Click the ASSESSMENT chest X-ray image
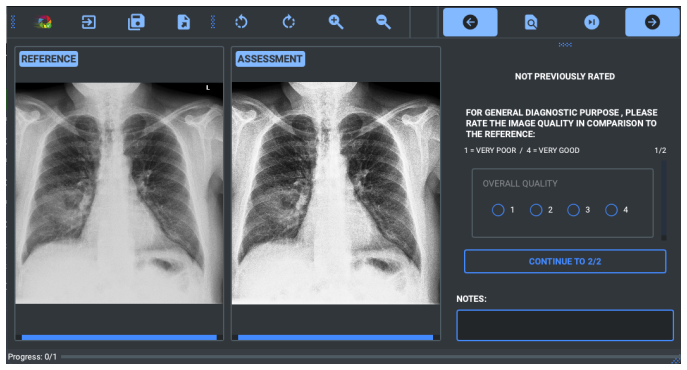687x370 pixels. (336, 193)
